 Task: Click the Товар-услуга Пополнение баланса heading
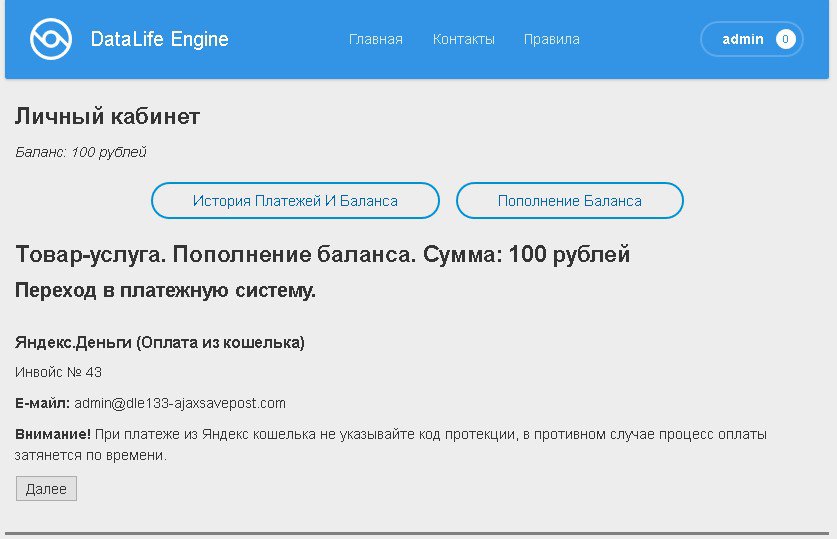point(322,255)
